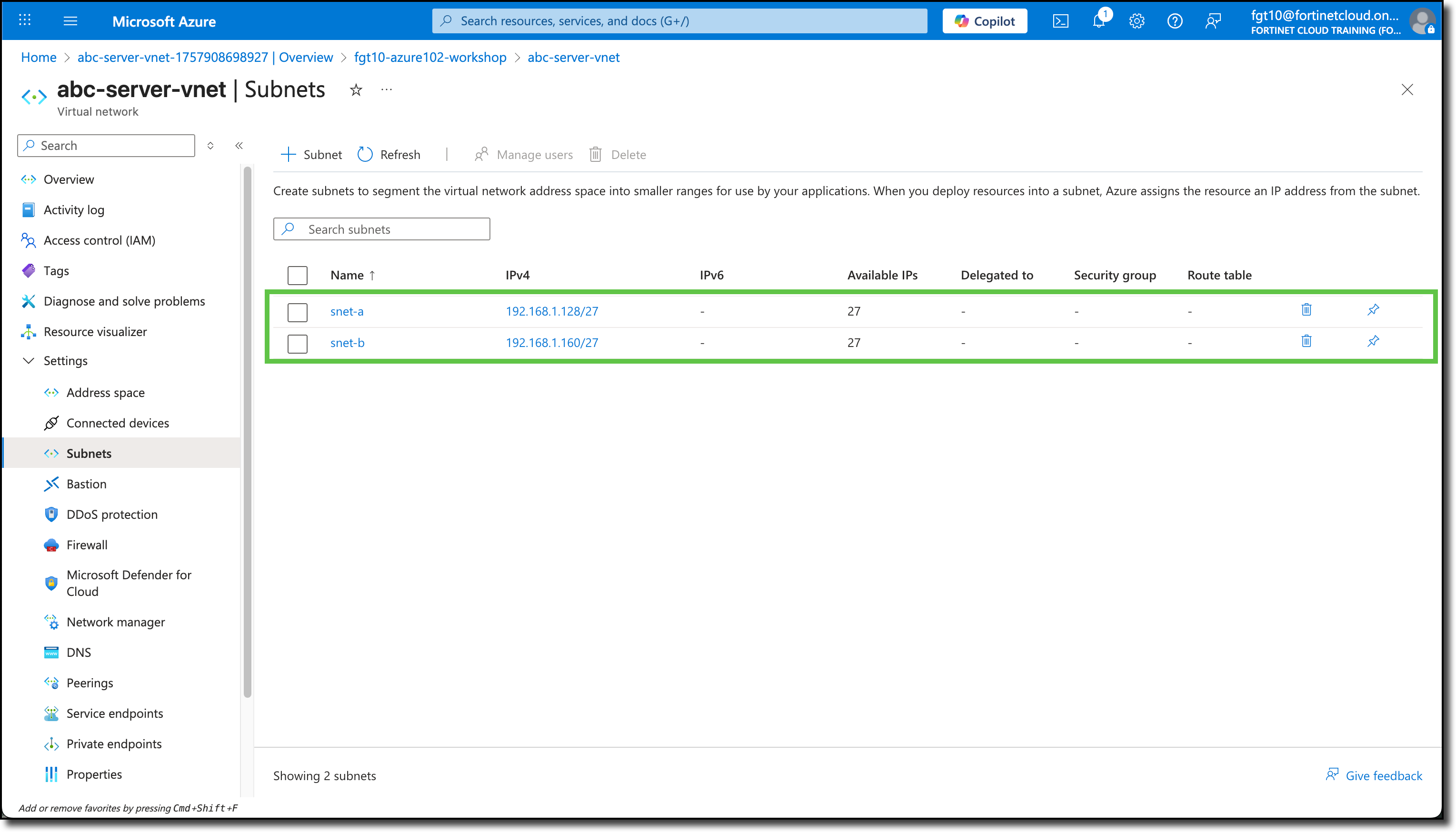1456x832 pixels.
Task: Pin the snet-b row
Action: pos(1373,341)
